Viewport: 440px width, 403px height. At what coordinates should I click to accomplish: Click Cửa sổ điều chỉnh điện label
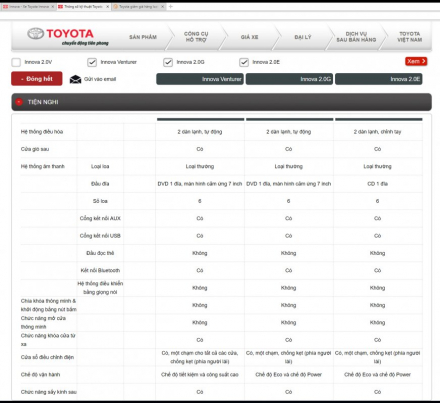pyautogui.click(x=47, y=357)
